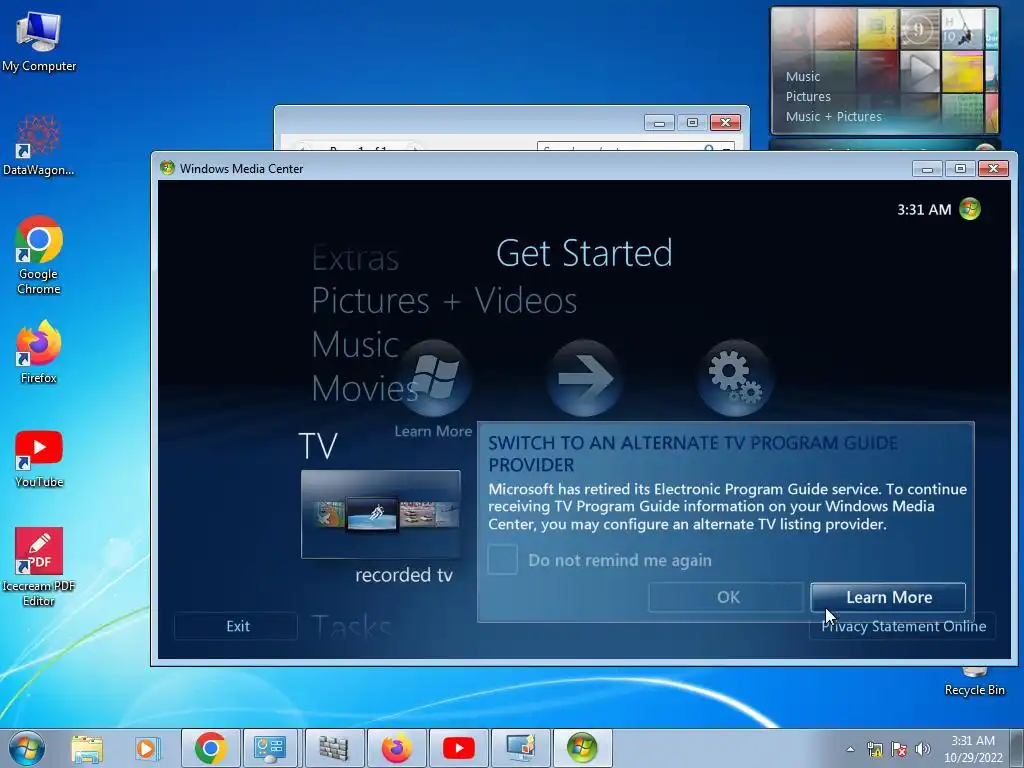Open the Recycle Bin on desktop
The width and height of the screenshot is (1024, 768).
[x=974, y=682]
